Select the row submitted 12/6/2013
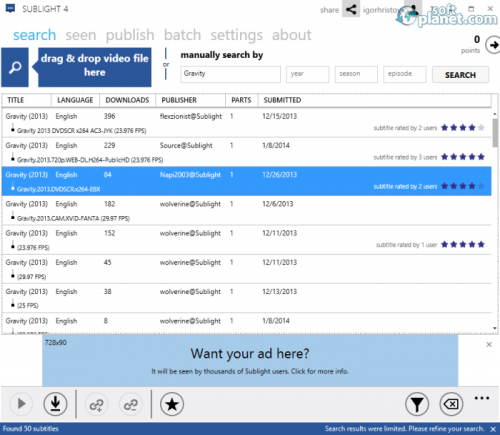This screenshot has width=500, height=435. [246, 210]
